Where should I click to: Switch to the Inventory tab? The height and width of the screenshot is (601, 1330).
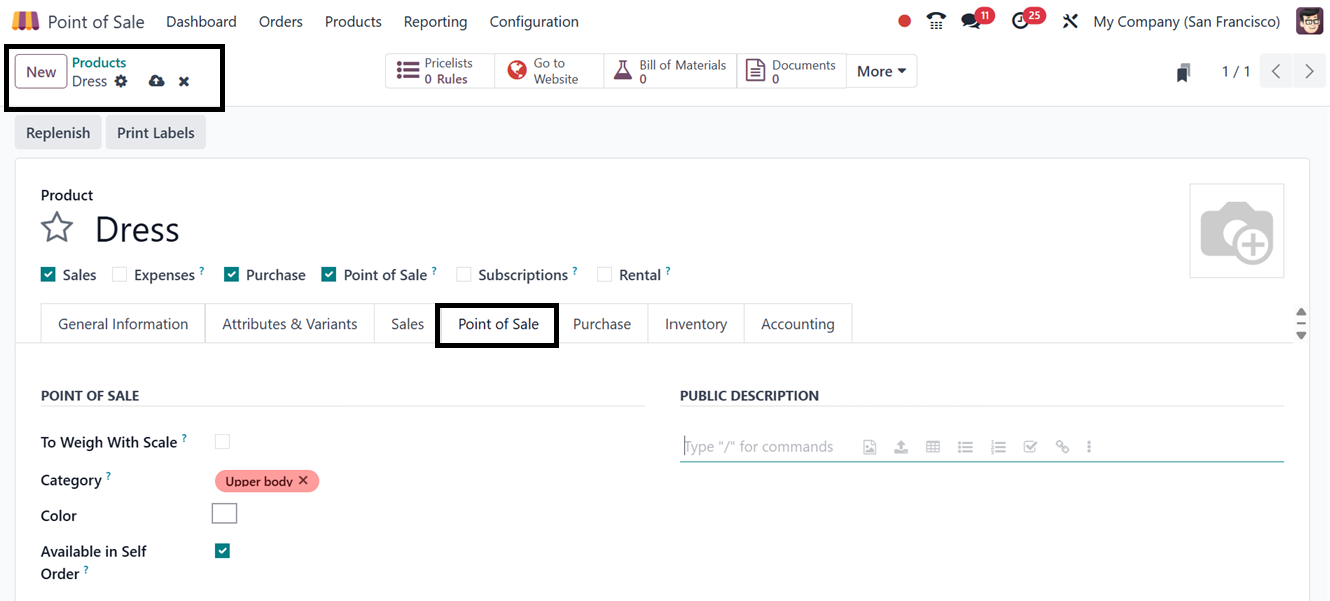(696, 324)
